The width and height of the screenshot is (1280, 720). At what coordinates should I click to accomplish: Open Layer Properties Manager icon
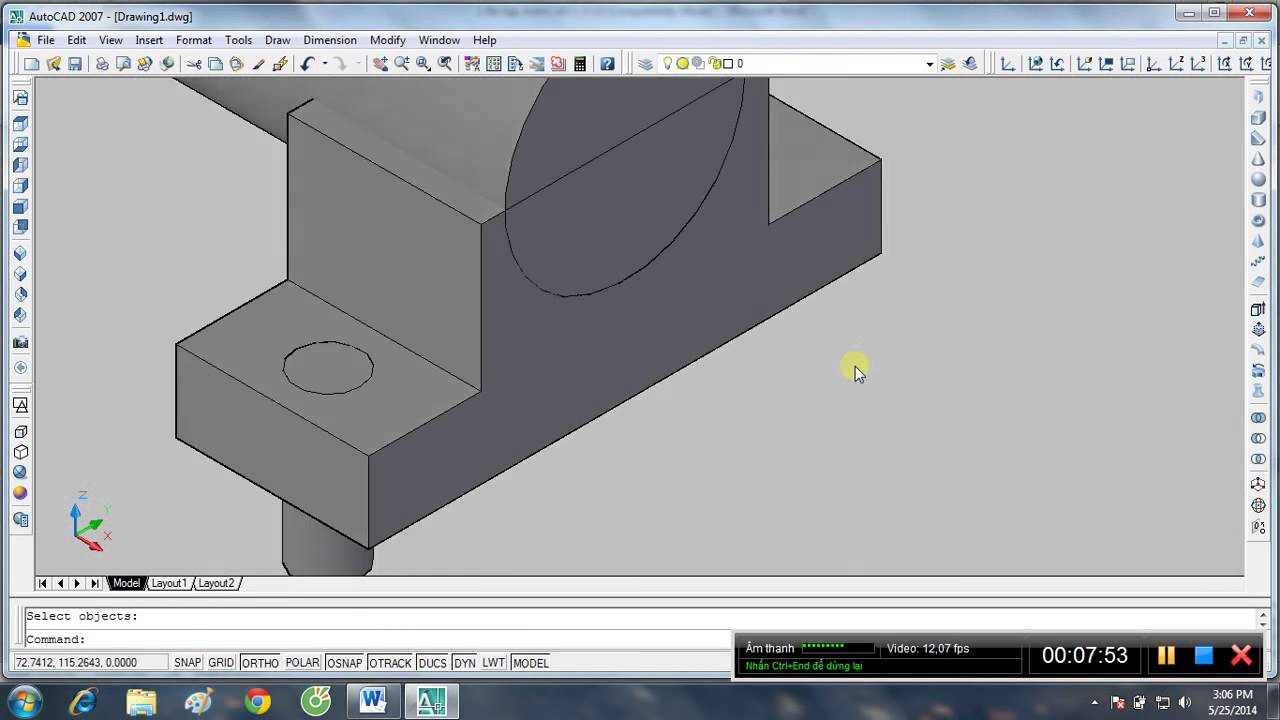645,64
